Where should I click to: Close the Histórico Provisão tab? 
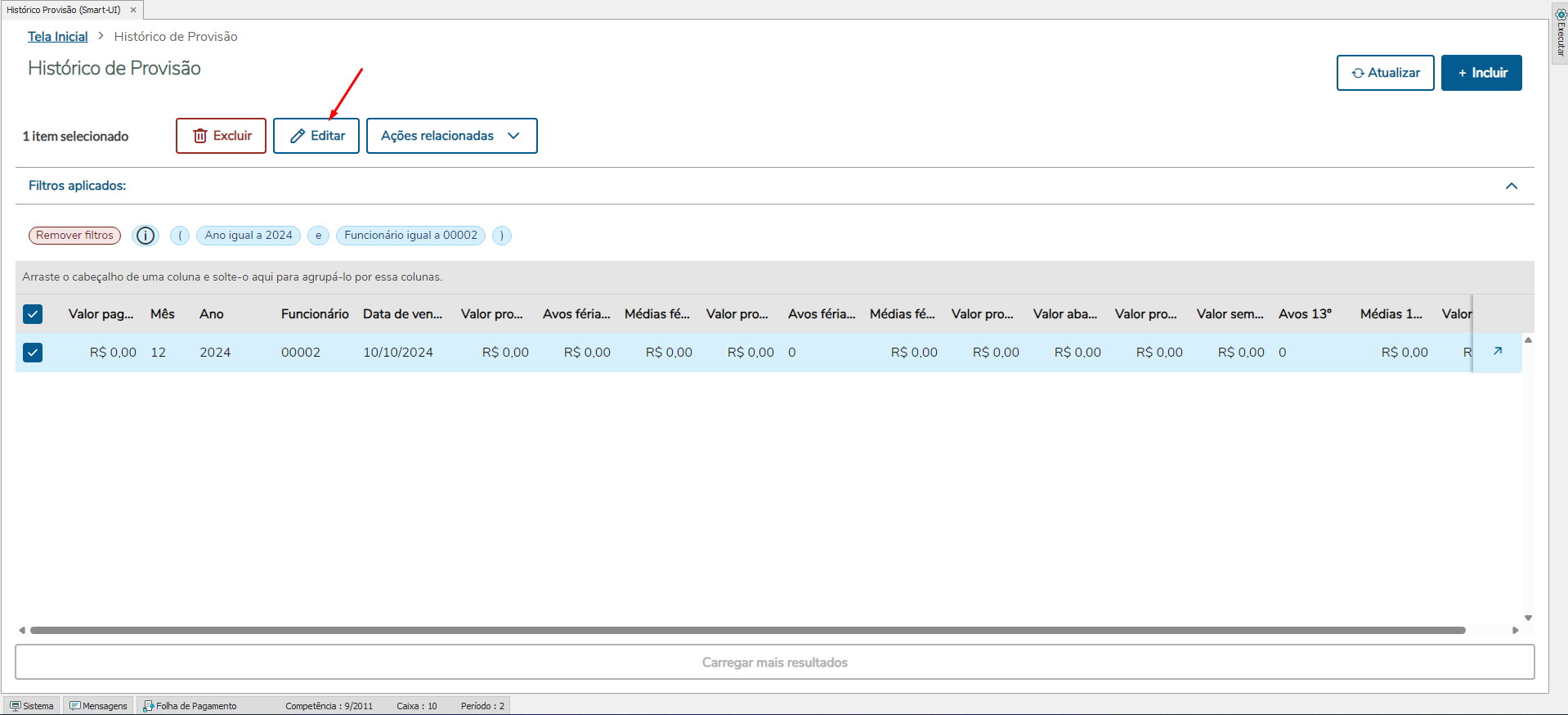click(x=133, y=10)
